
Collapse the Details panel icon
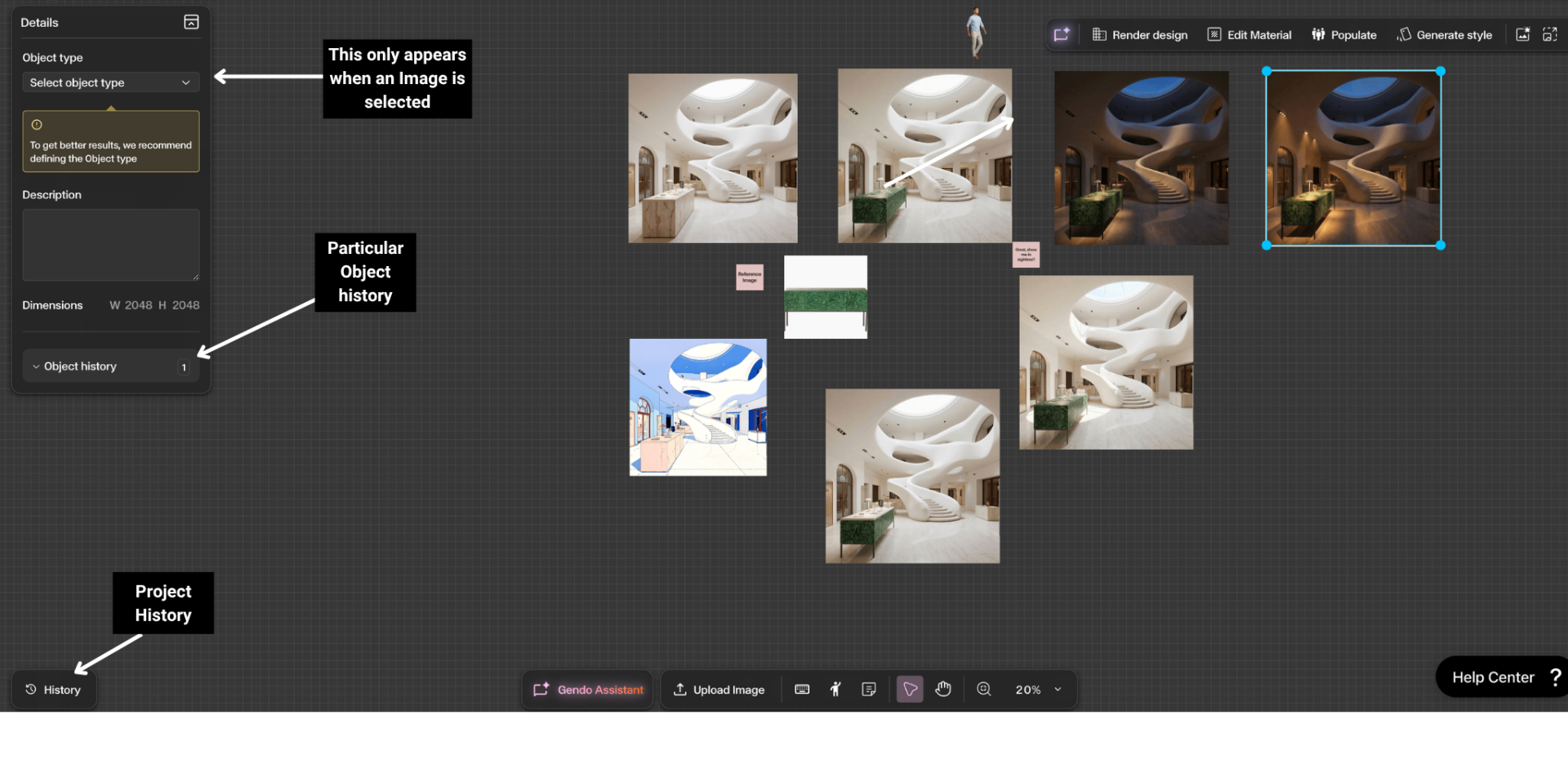point(191,22)
